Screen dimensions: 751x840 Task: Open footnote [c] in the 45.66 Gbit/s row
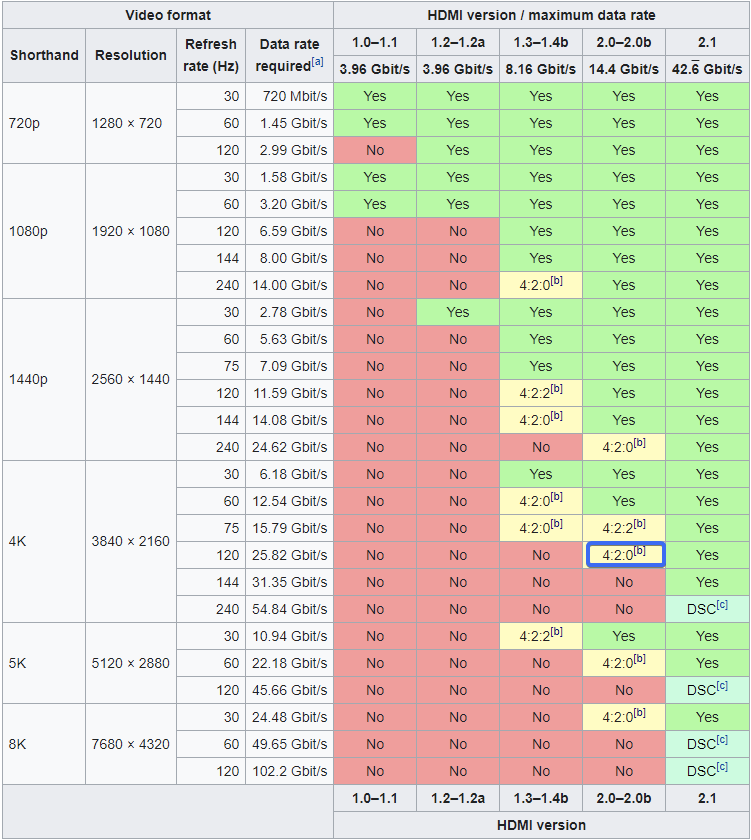722,686
